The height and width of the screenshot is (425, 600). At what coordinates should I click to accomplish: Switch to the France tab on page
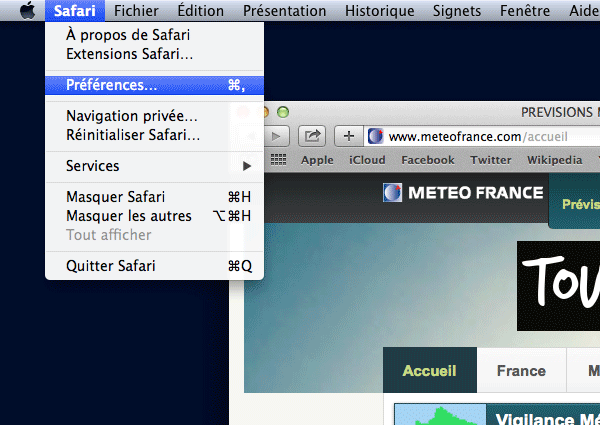(521, 370)
